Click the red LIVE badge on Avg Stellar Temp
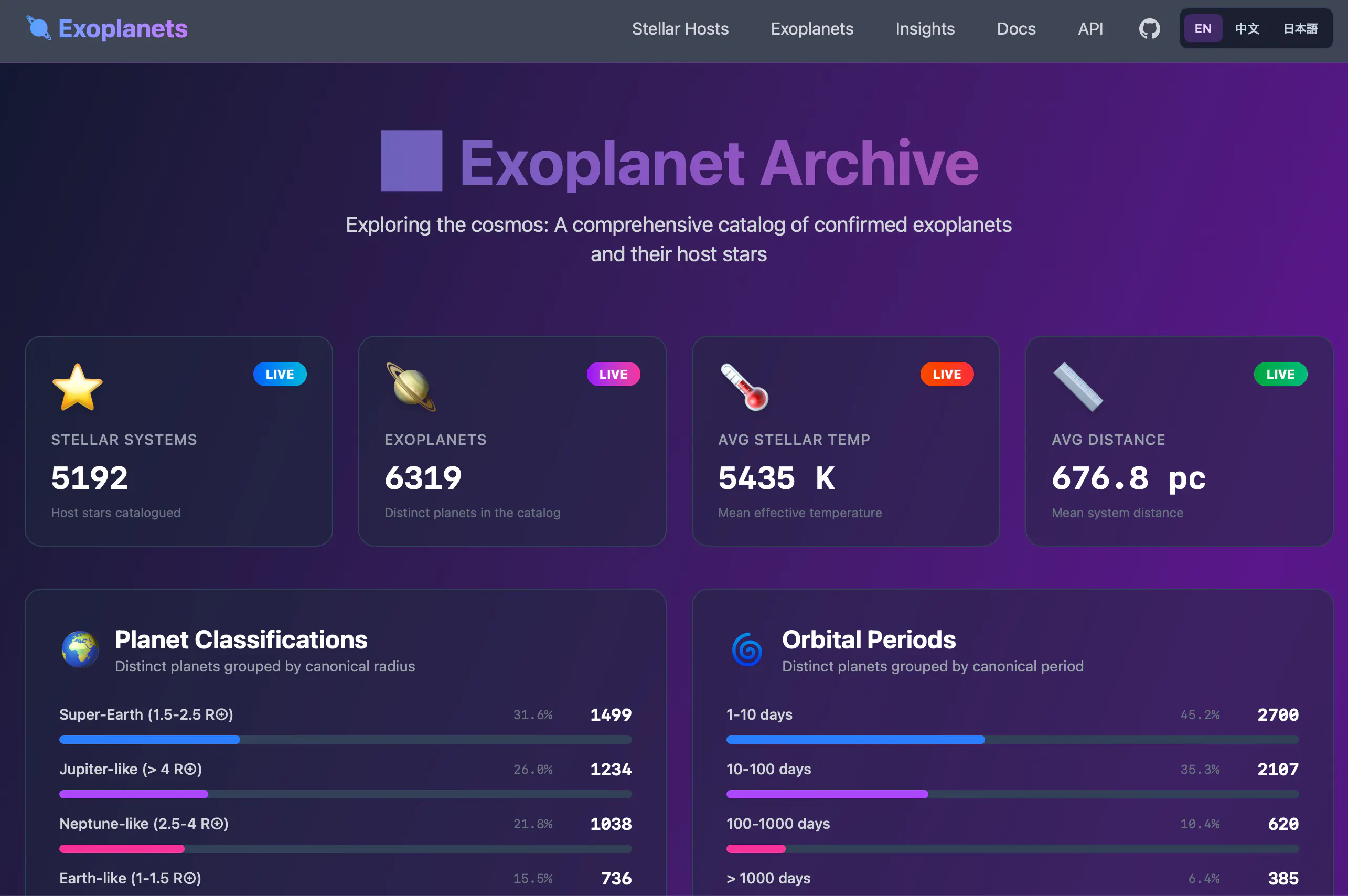Image resolution: width=1348 pixels, height=896 pixels. click(947, 374)
